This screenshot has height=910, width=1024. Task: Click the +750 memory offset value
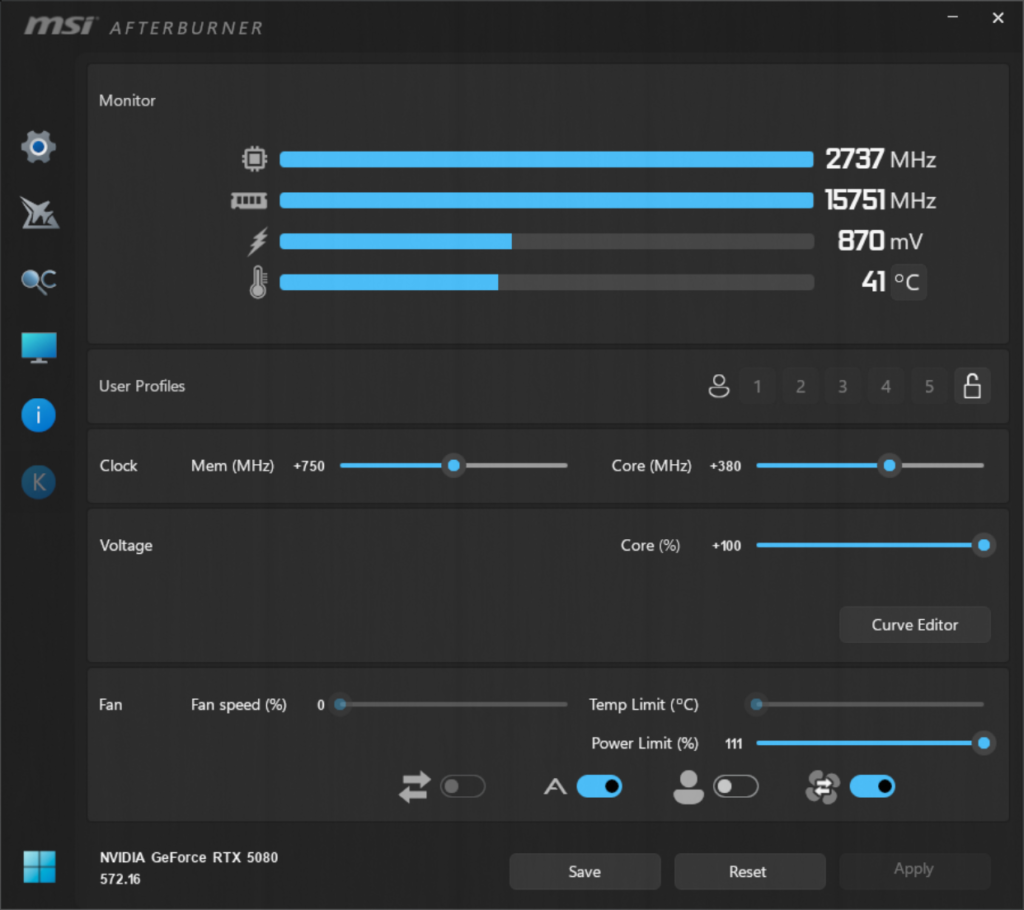coord(309,466)
